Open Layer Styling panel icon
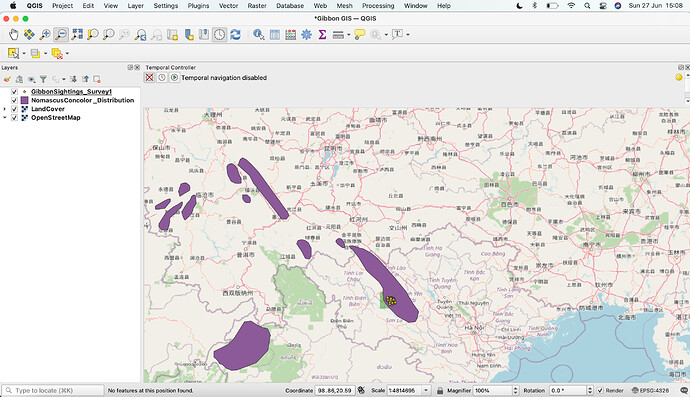This screenshot has width=690, height=397. pos(7,79)
